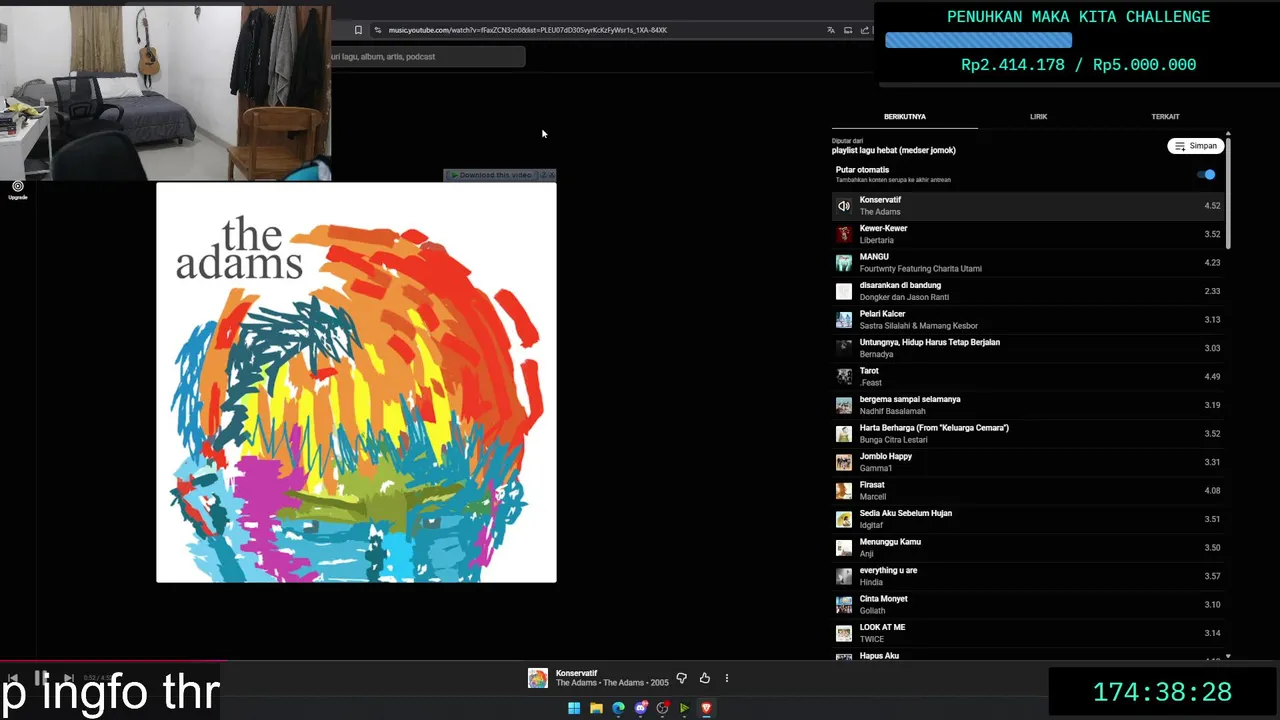Click the previous track button
This screenshot has height=720, width=1280.
[13, 678]
